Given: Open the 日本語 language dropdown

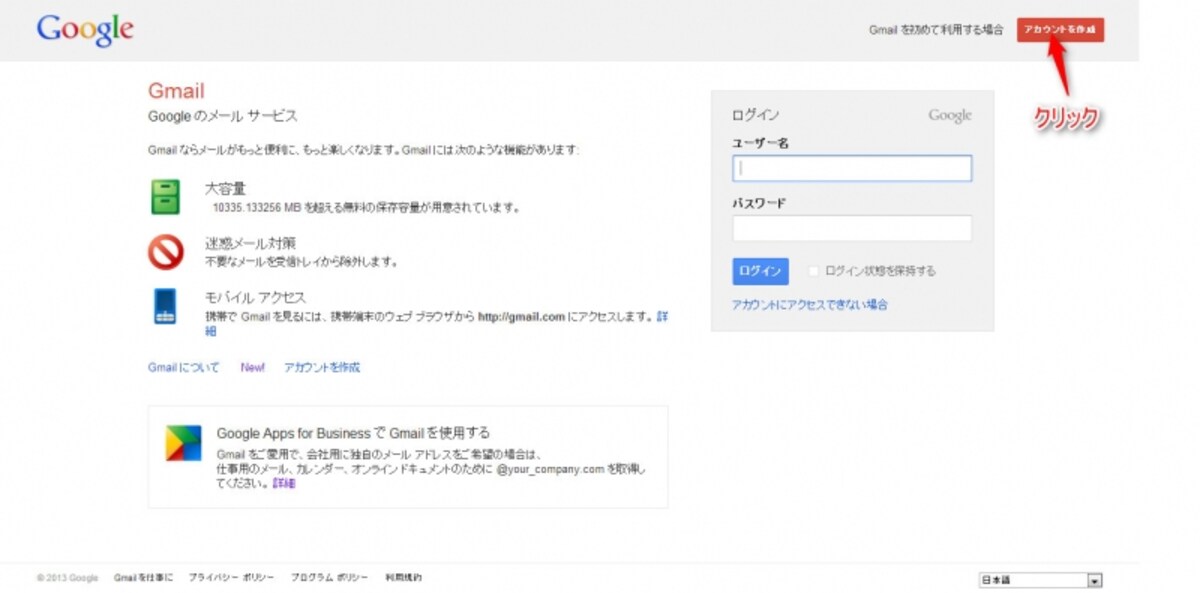Looking at the screenshot, I should click(x=1040, y=580).
